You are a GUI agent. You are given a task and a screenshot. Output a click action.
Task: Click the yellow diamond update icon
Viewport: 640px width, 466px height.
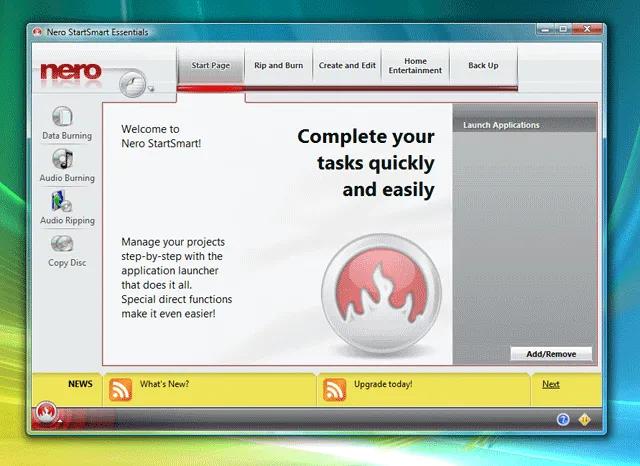click(584, 419)
